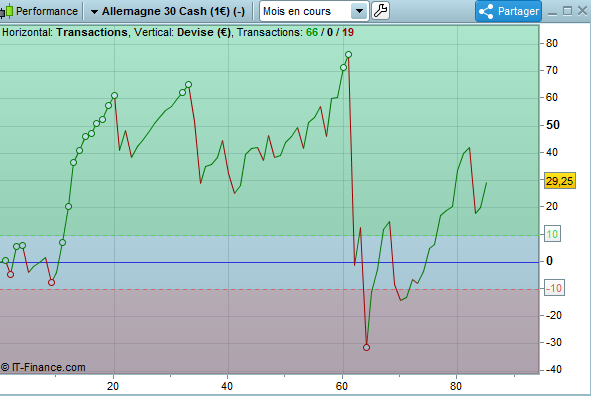Click the yellow 29,25 current value label
The width and height of the screenshot is (591, 396).
click(x=560, y=181)
